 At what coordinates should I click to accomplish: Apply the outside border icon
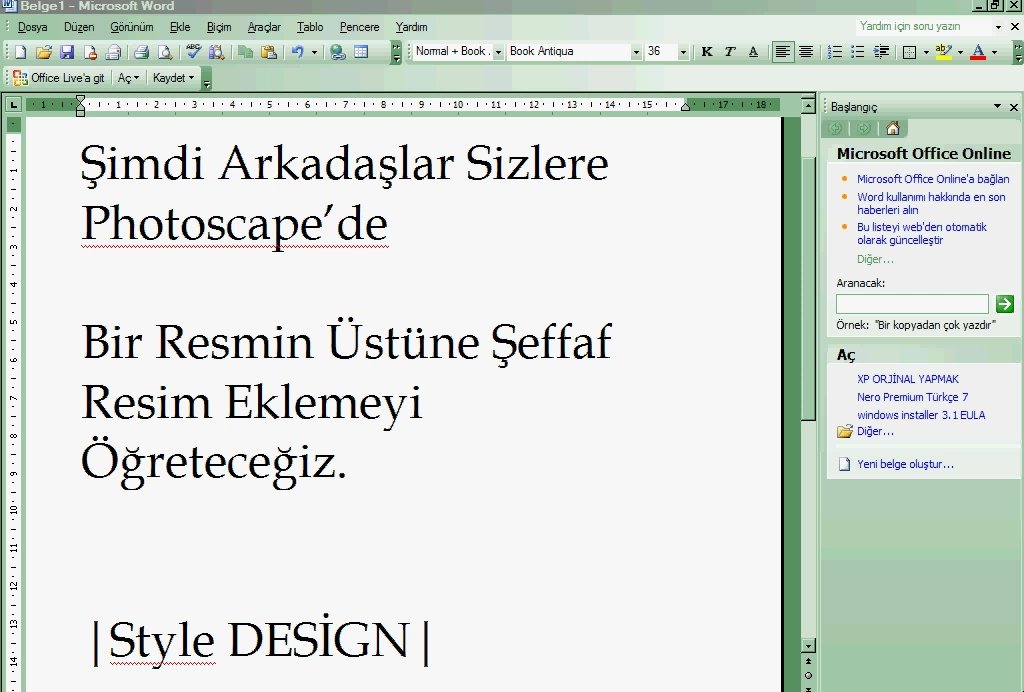pyautogui.click(x=909, y=52)
